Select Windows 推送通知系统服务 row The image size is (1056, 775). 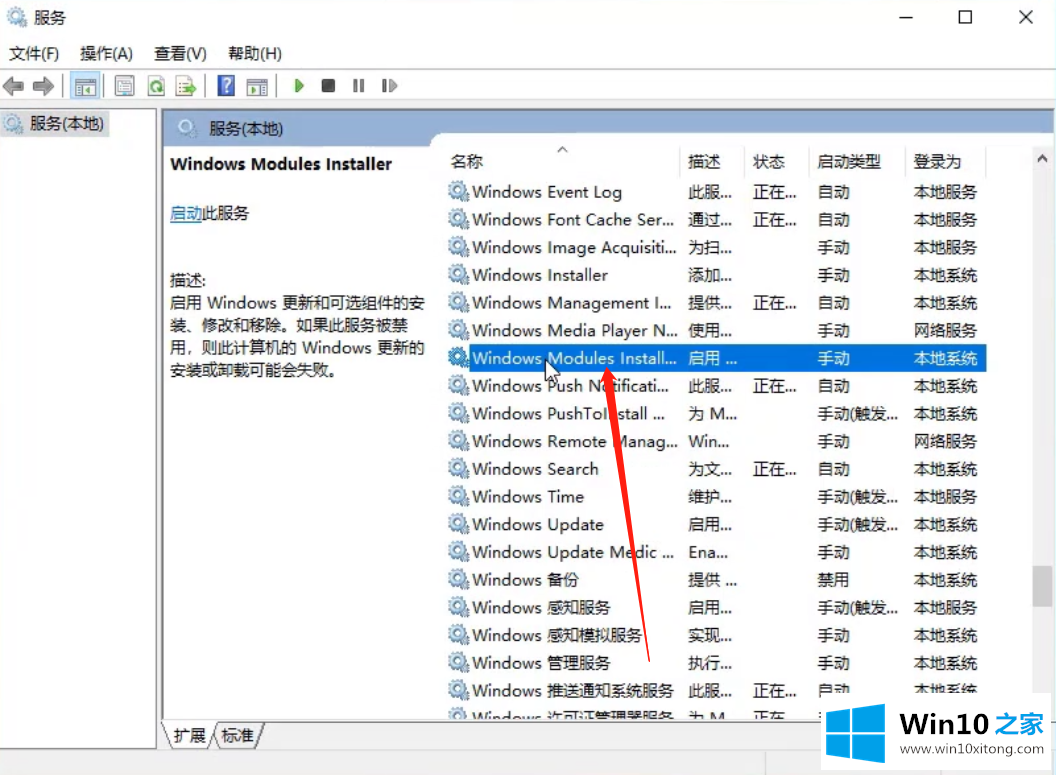point(717,691)
